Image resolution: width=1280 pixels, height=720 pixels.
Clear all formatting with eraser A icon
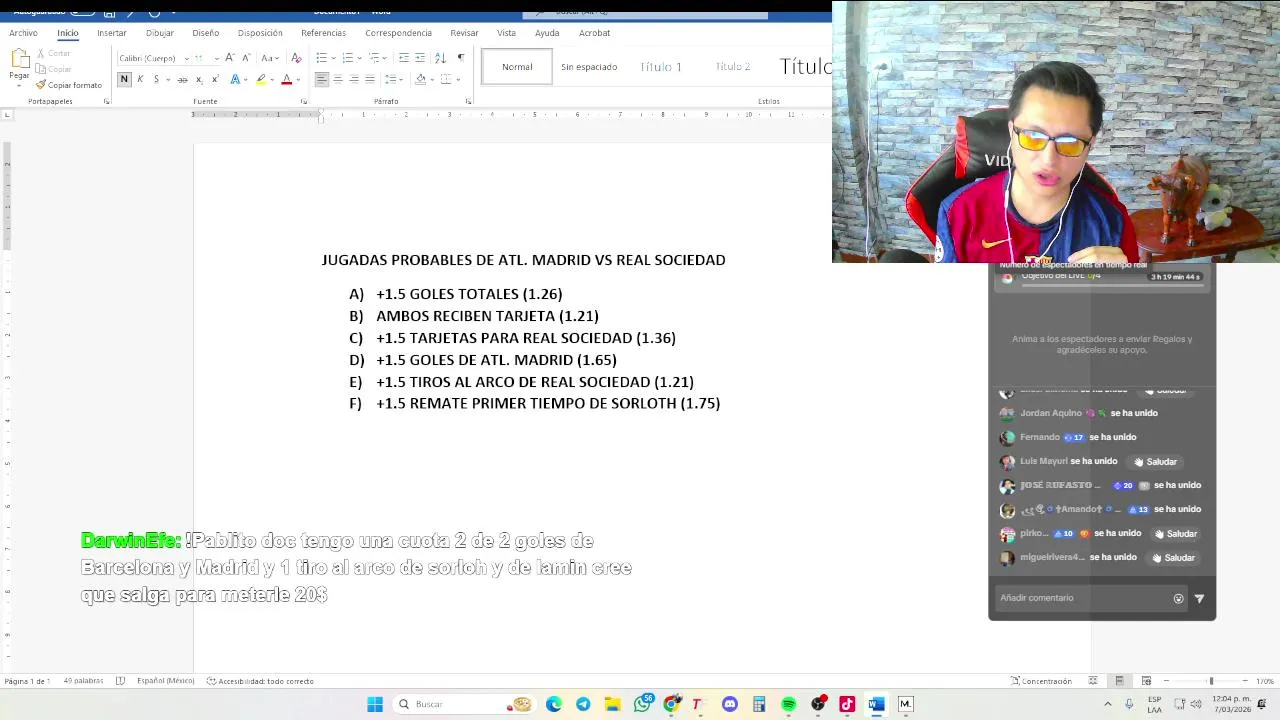(x=295, y=58)
